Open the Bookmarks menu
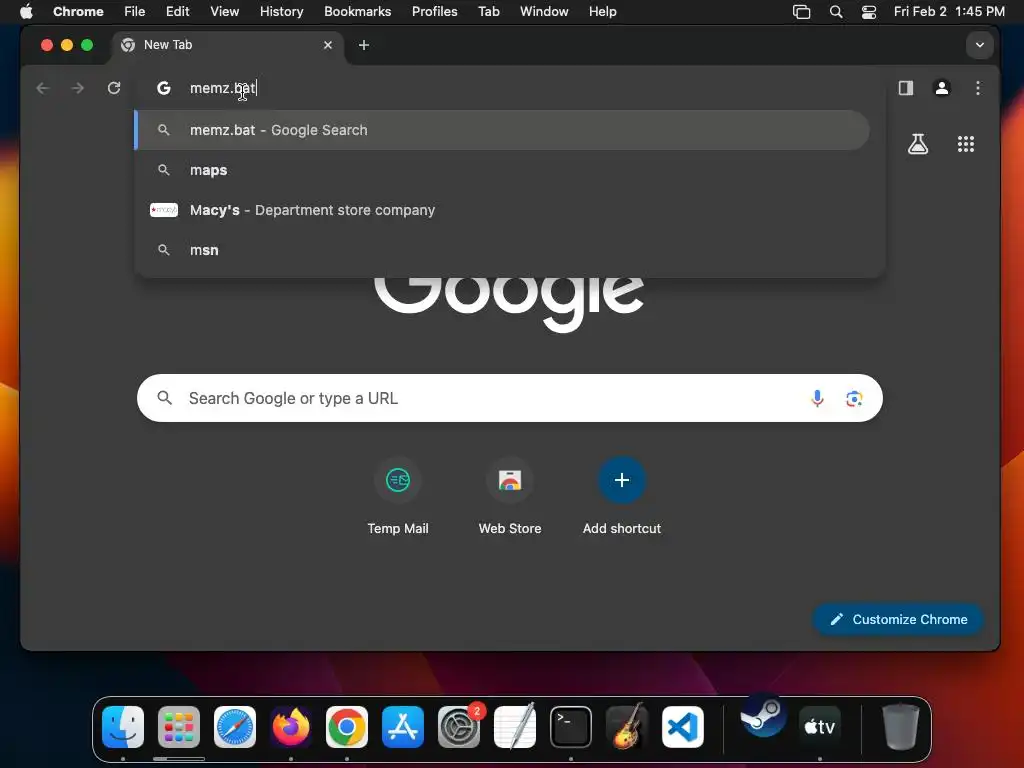Image resolution: width=1024 pixels, height=768 pixels. tap(357, 11)
